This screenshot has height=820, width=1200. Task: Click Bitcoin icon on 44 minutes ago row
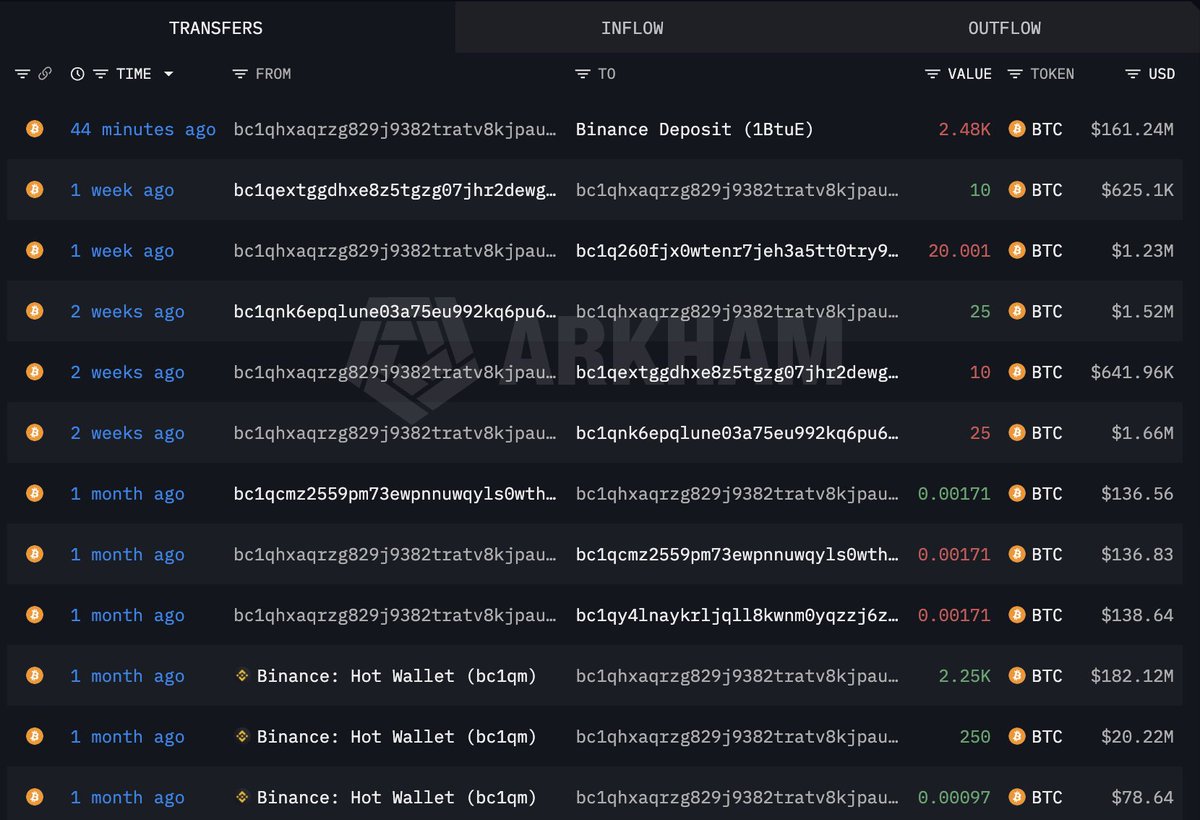(35, 128)
